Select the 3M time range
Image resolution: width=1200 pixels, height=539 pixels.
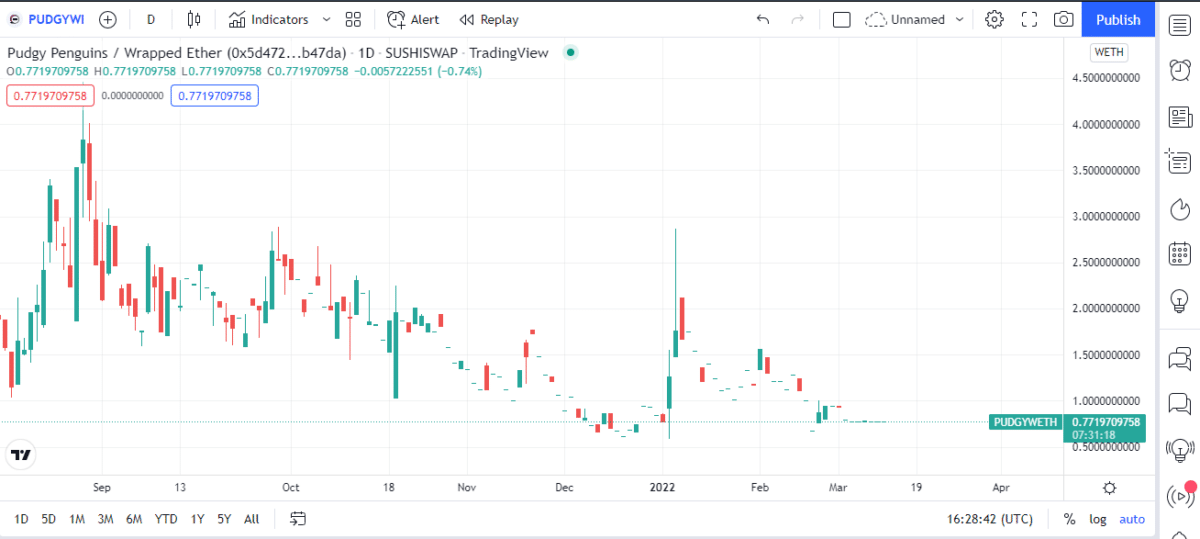[105, 518]
